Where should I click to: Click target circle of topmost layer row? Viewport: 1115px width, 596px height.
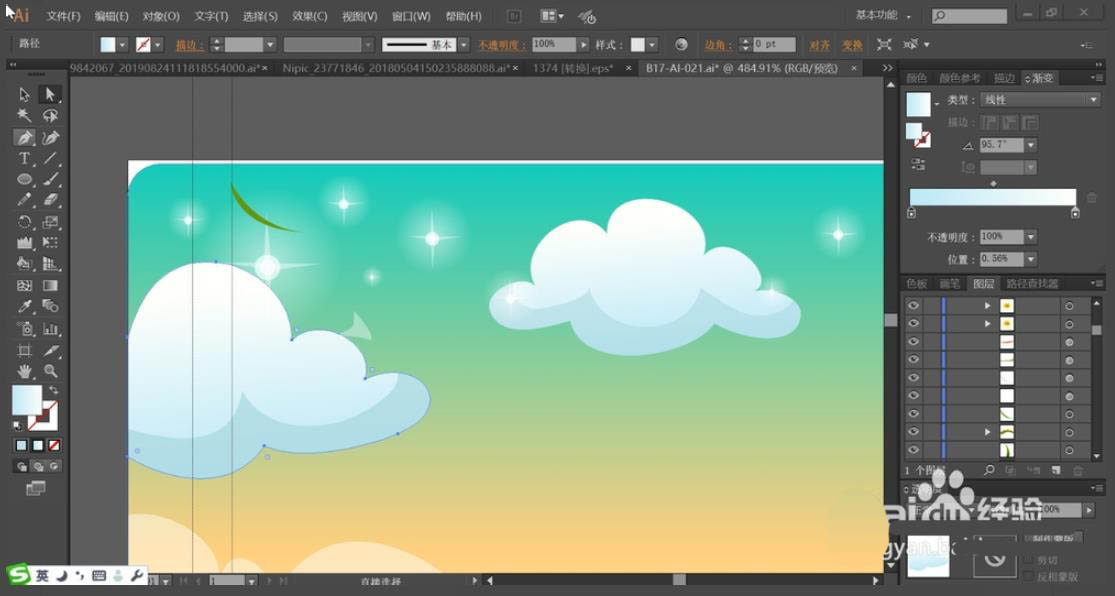pos(1069,306)
